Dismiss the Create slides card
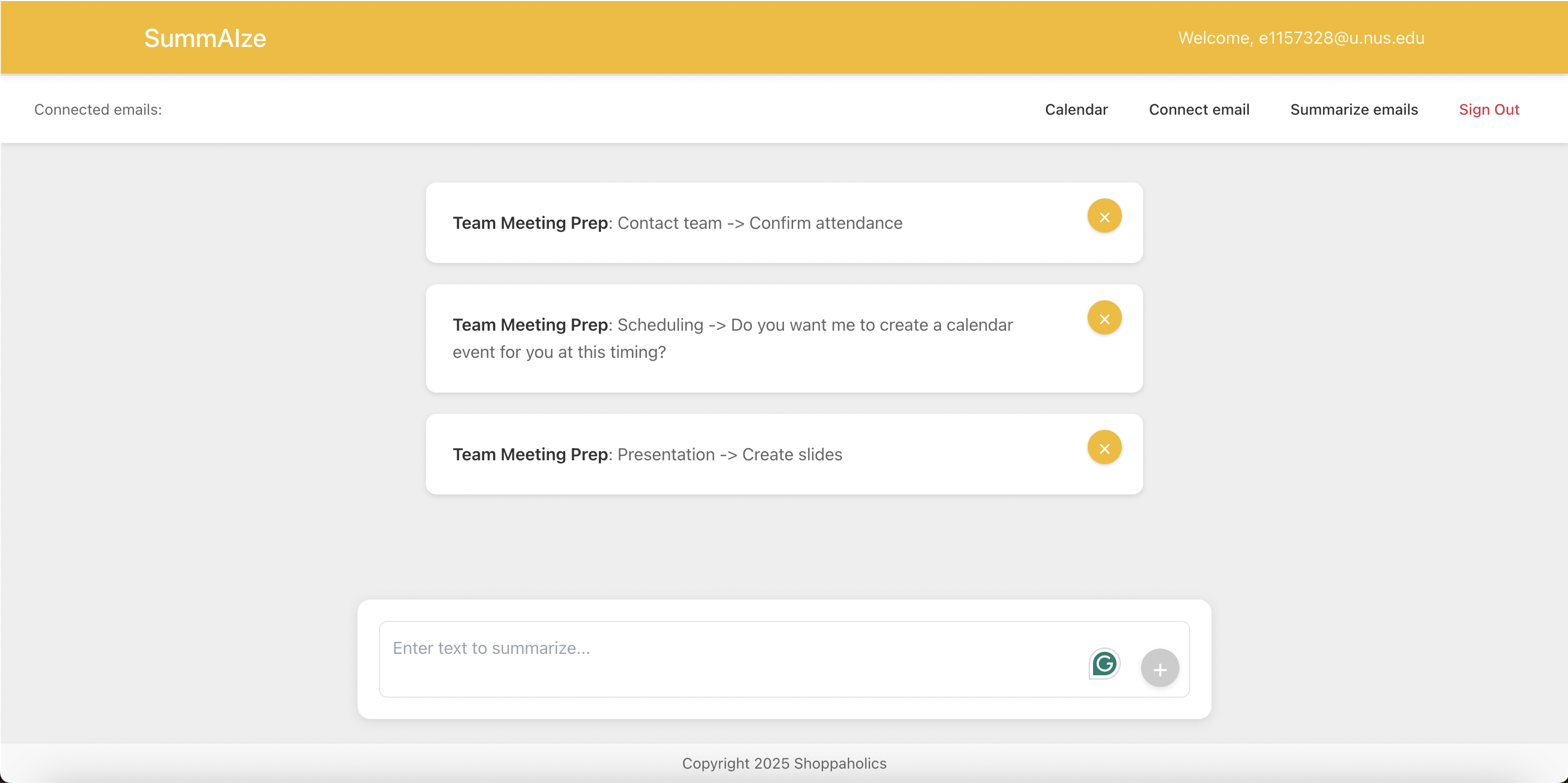 click(x=1104, y=448)
